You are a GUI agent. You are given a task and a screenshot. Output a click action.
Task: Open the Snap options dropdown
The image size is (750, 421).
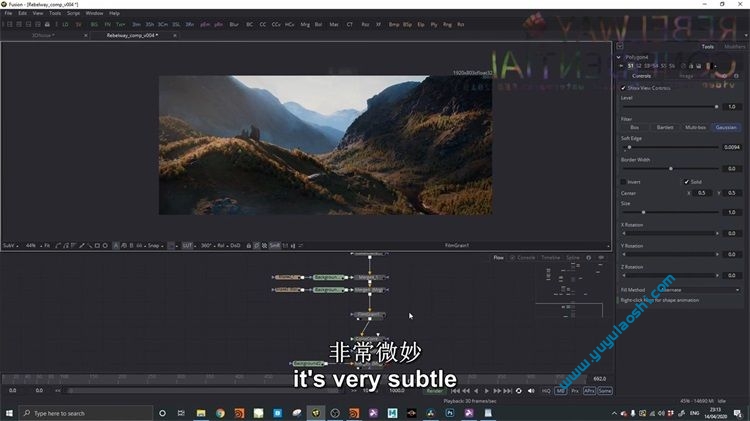(155, 245)
